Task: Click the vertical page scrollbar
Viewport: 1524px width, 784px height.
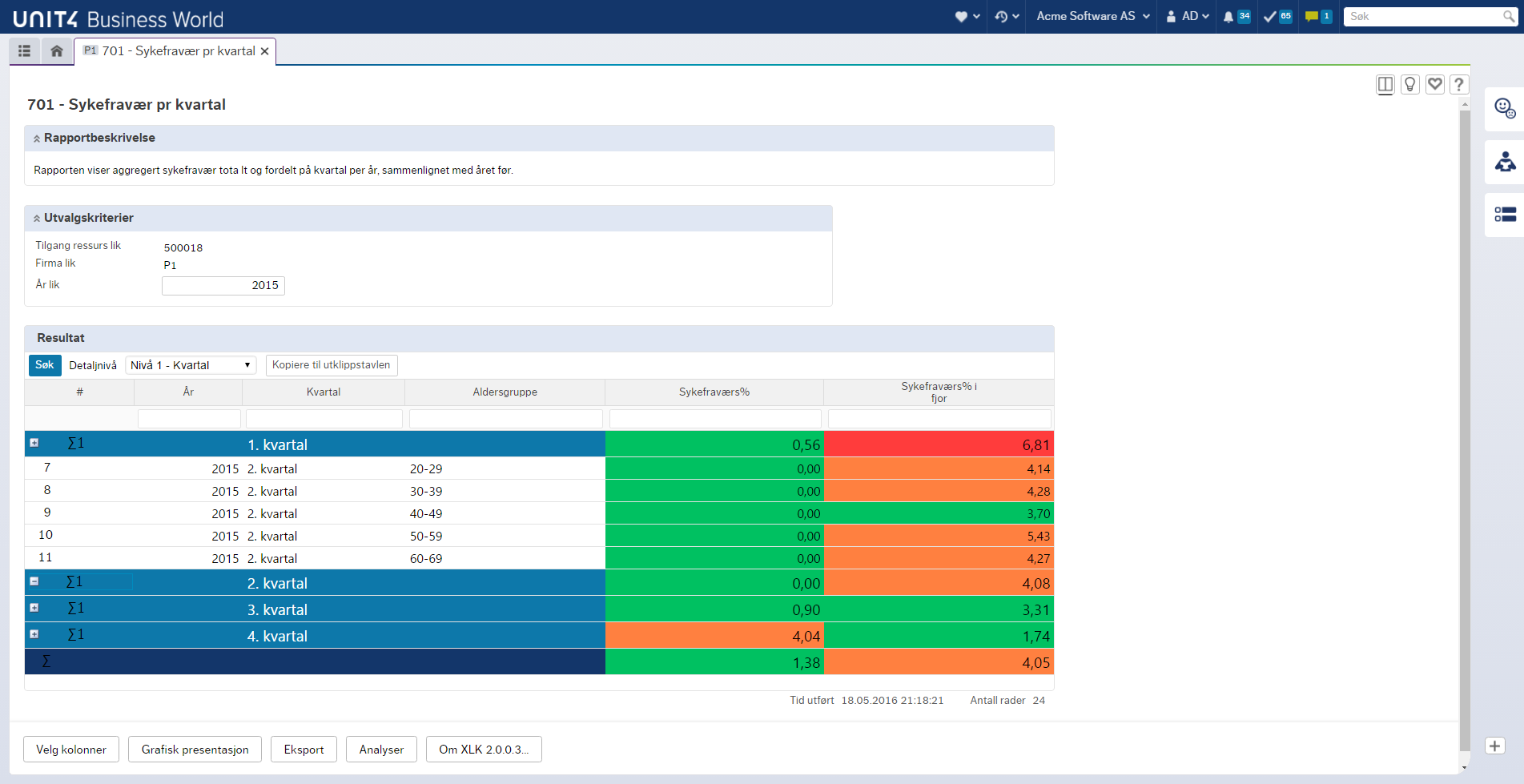Action: coord(1465,431)
